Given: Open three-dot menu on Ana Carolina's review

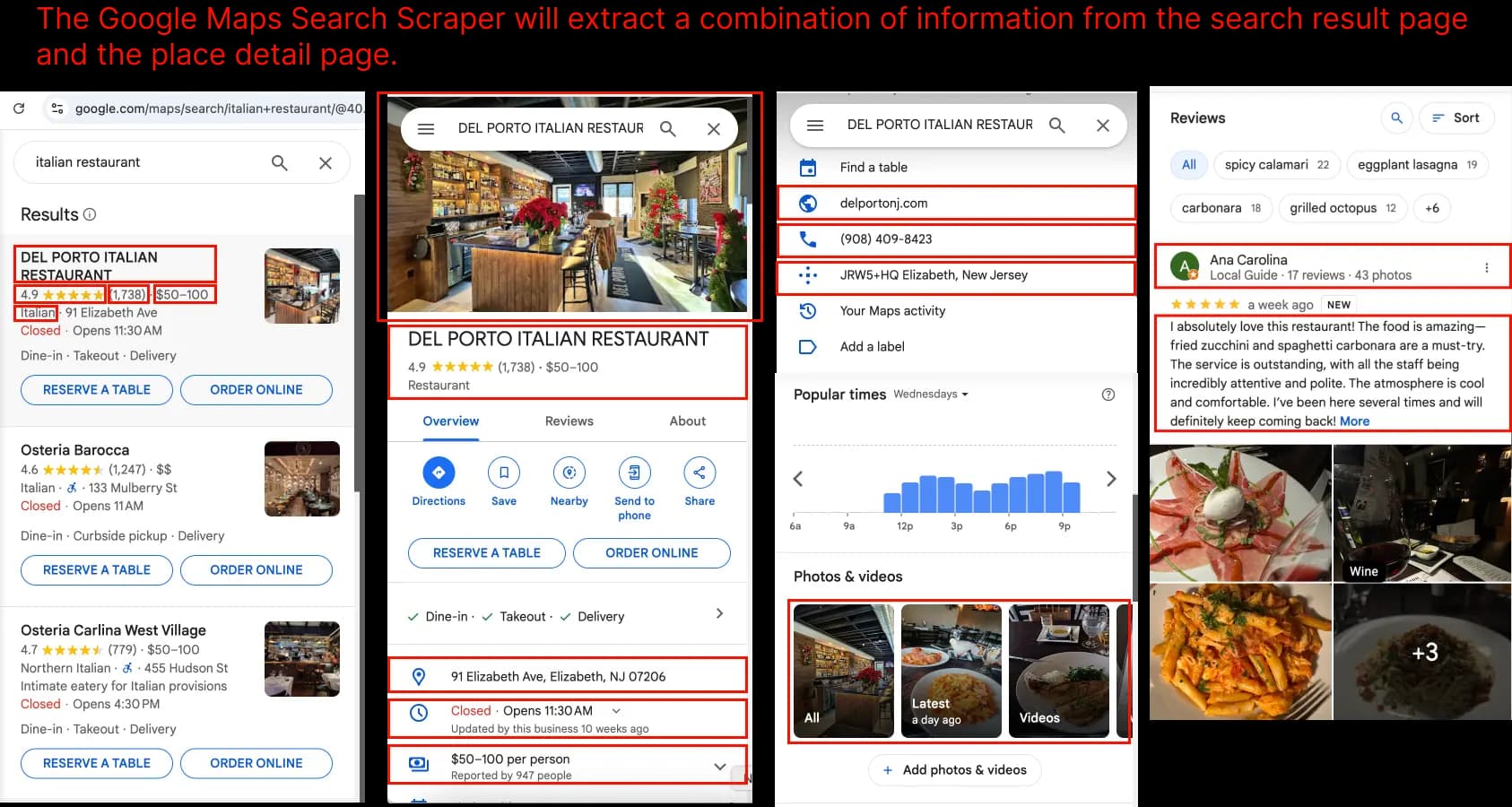Looking at the screenshot, I should tap(1487, 267).
